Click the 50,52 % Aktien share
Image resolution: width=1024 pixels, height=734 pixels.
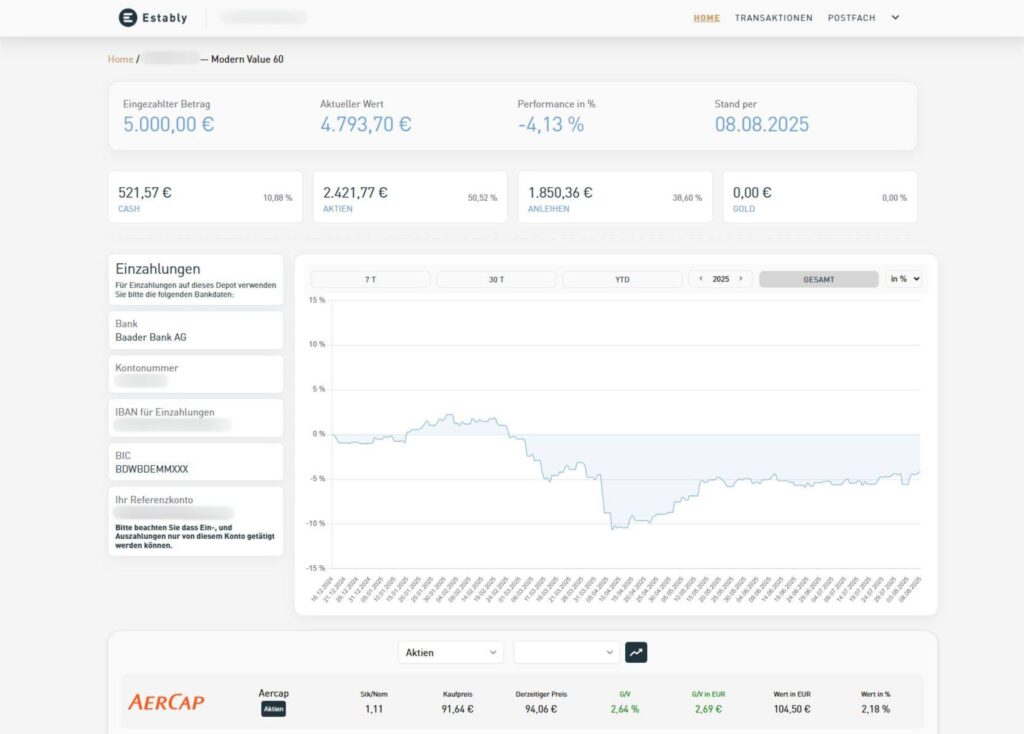point(482,198)
